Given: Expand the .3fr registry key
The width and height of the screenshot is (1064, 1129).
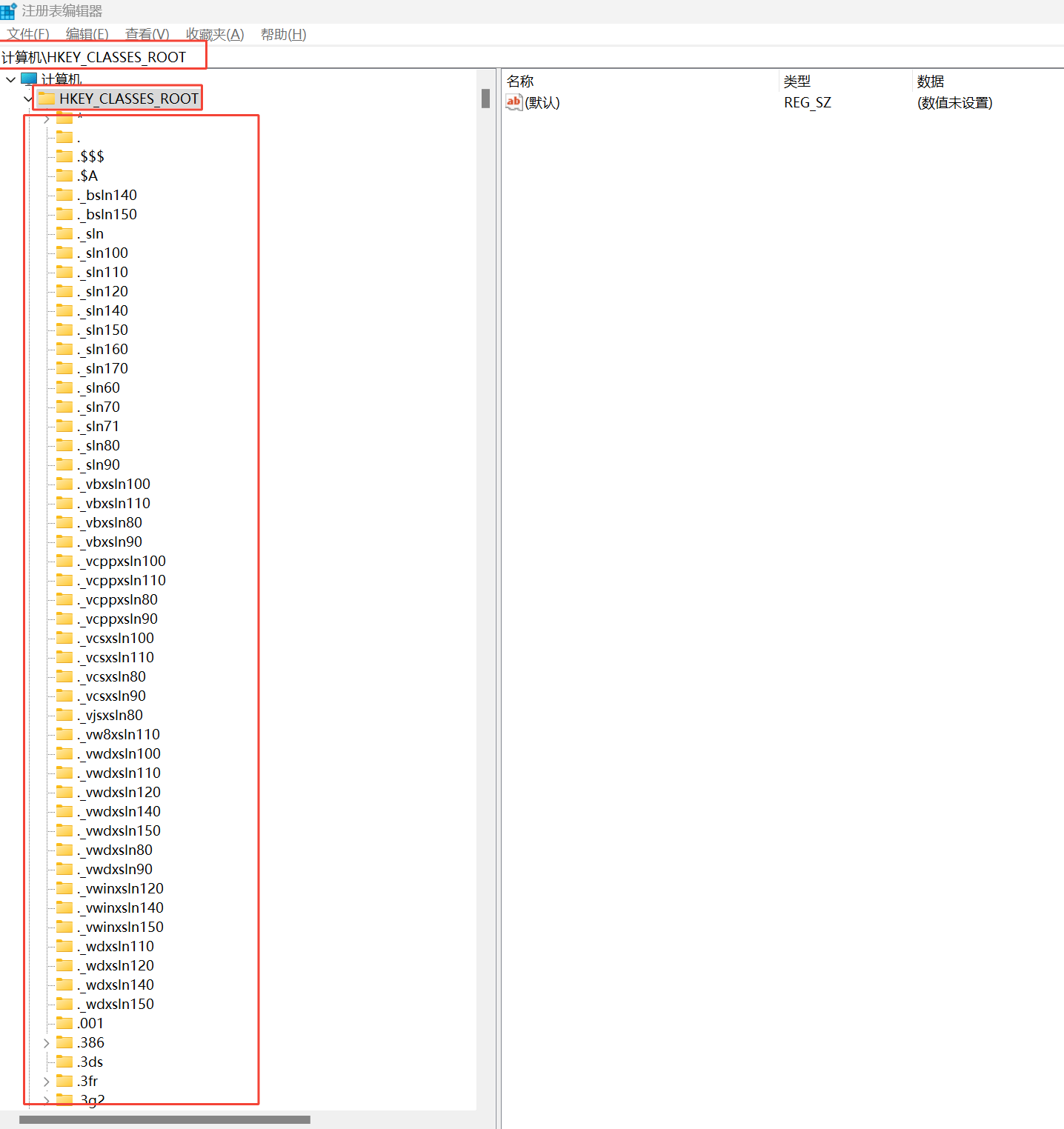Looking at the screenshot, I should pos(47,1082).
